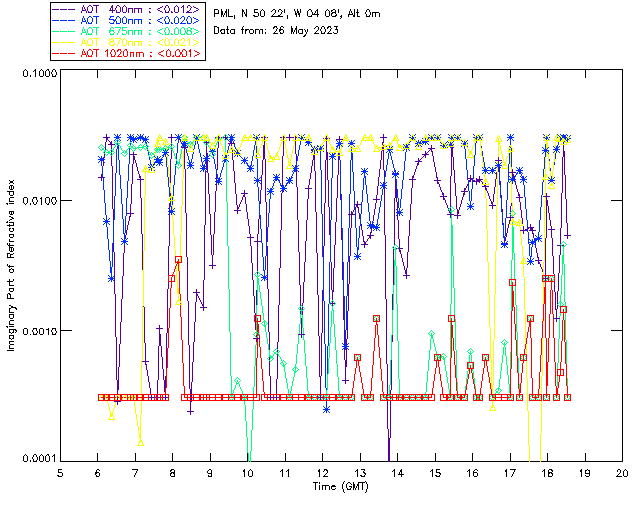Click the 0.0001 y-axis tick label
640x512 pixels.
37,459
